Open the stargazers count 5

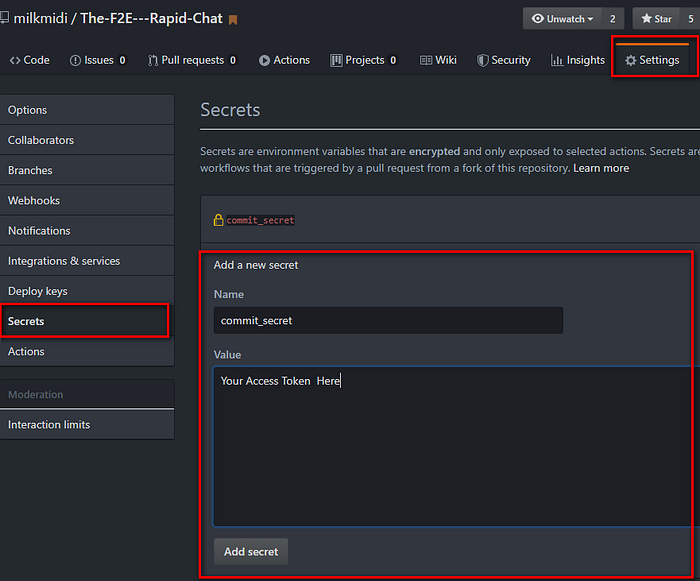(x=690, y=19)
